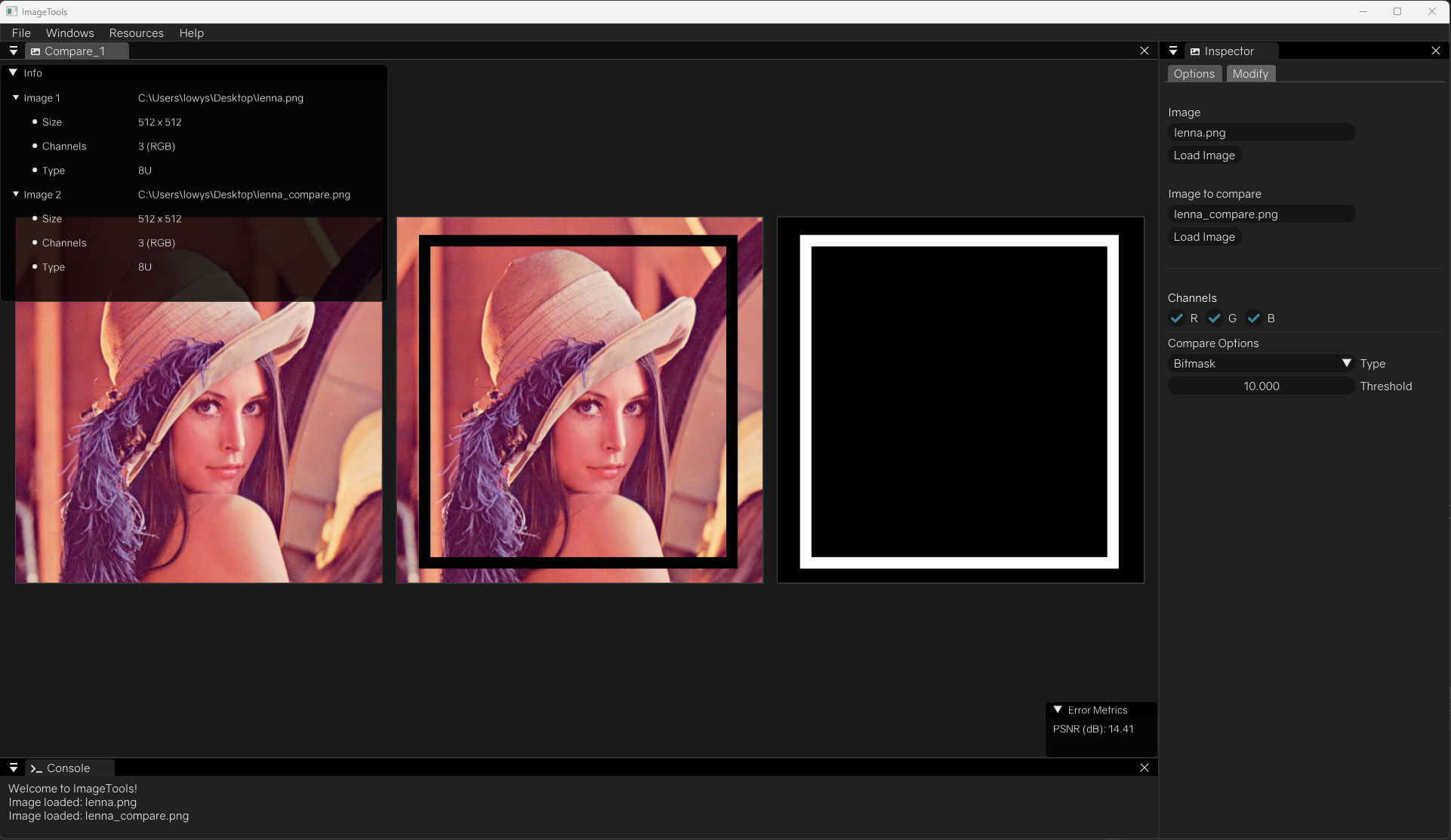Click the PSNR (dB): 14.41 value
The image size is (1451, 840).
point(1093,729)
